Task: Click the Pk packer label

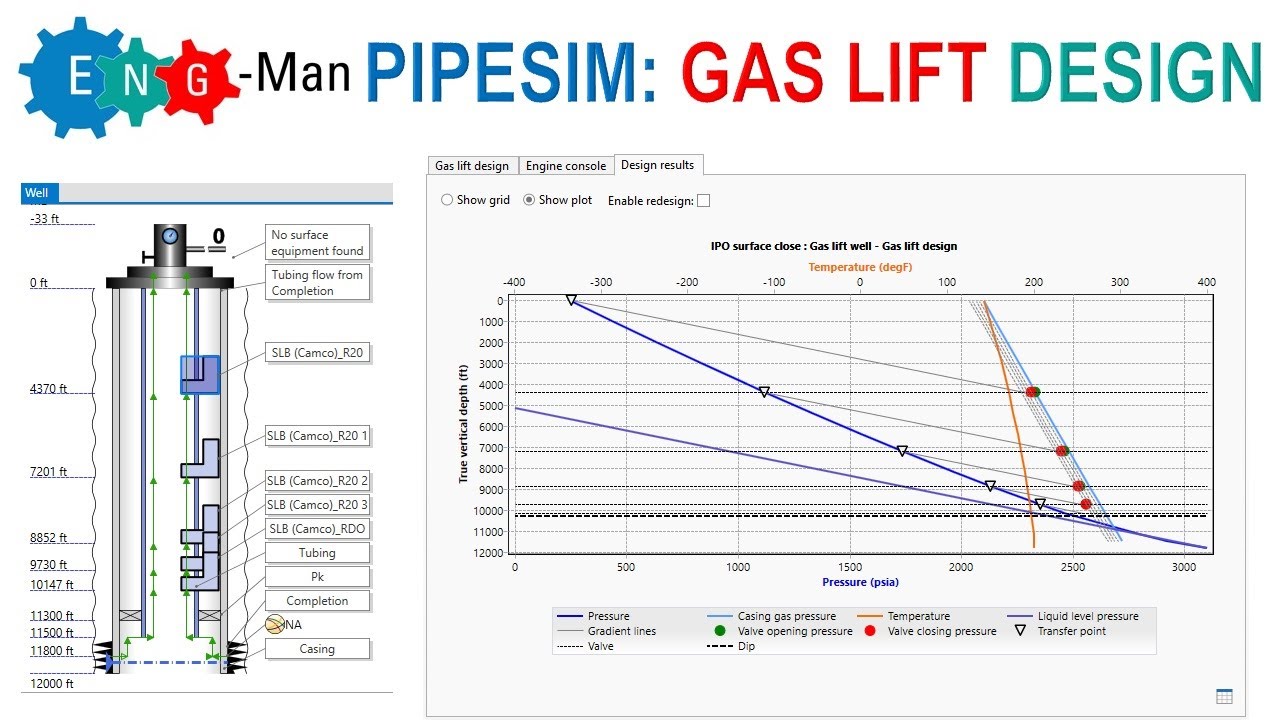Action: coord(317,577)
